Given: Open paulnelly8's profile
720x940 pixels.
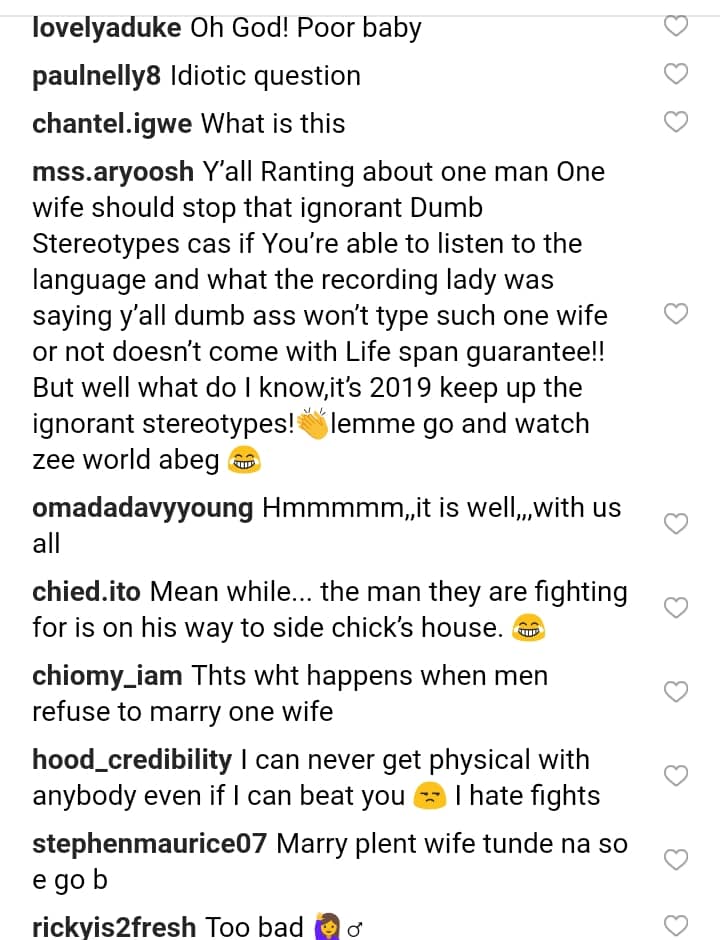Looking at the screenshot, I should [x=97, y=76].
